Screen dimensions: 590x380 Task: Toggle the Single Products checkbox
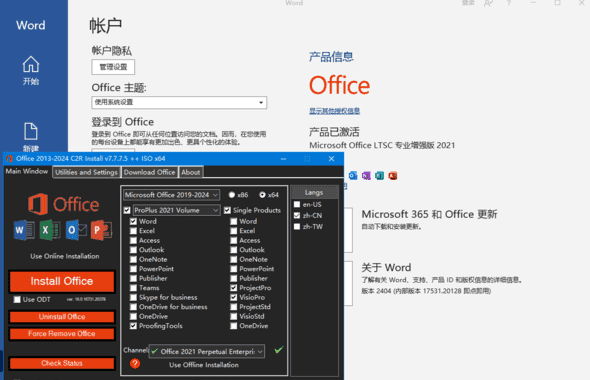(227, 210)
